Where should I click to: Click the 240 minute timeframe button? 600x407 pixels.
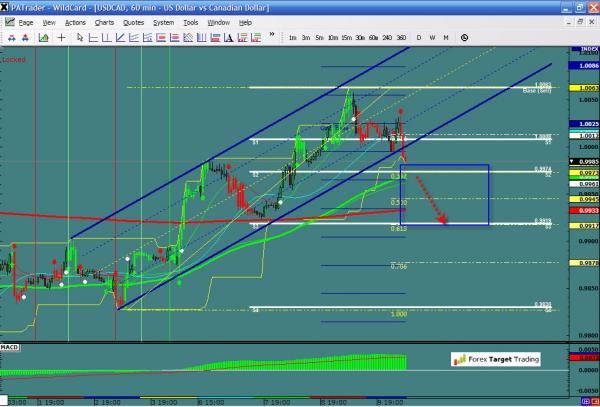click(386, 38)
